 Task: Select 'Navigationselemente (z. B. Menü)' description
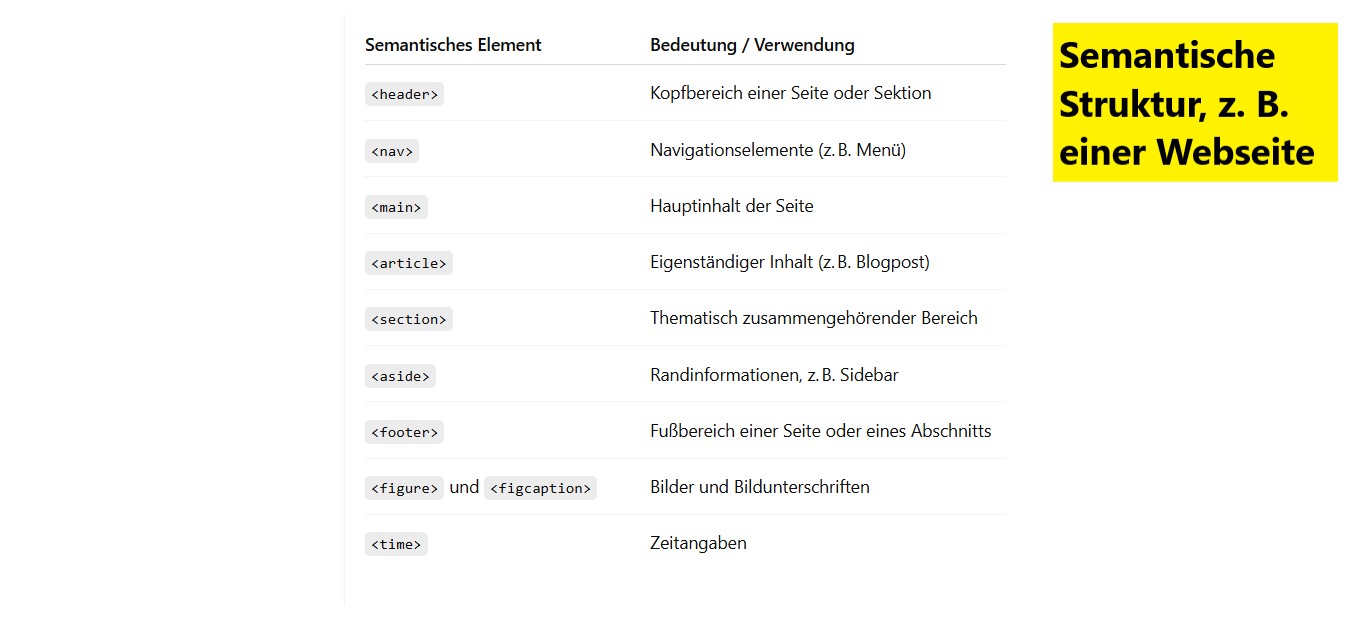click(x=778, y=150)
